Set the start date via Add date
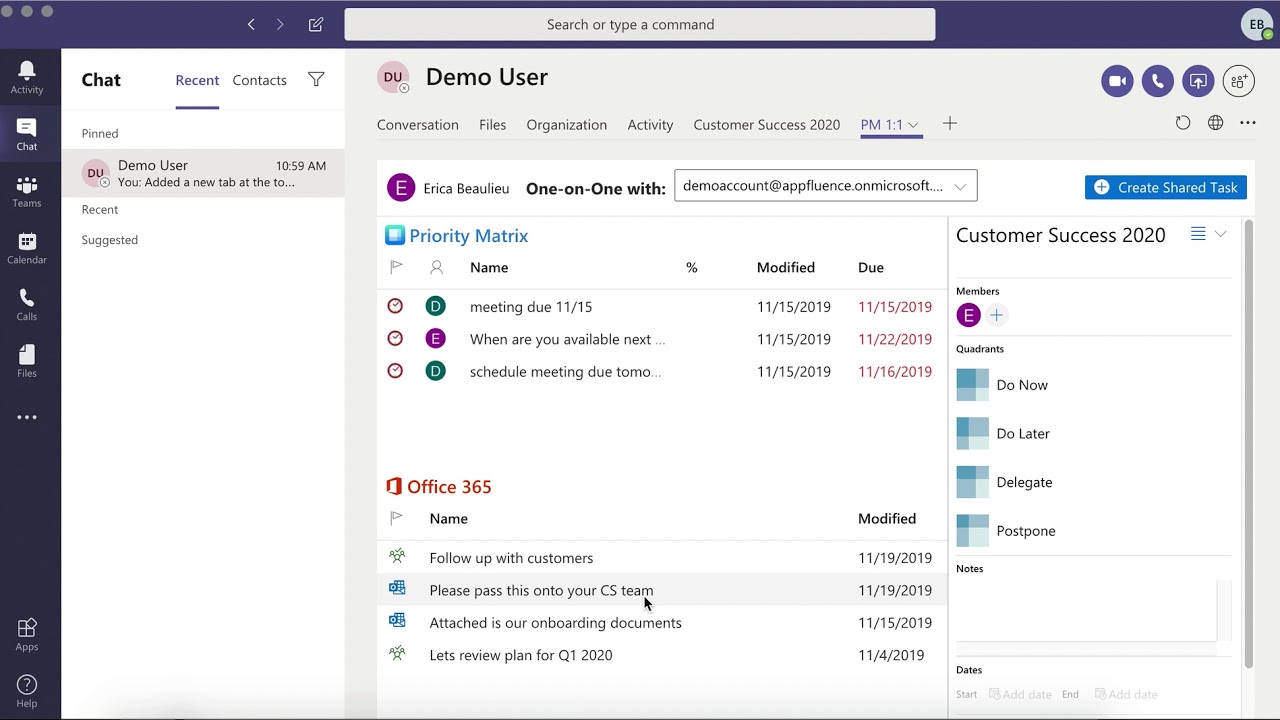The height and width of the screenshot is (720, 1280). pyautogui.click(x=1020, y=695)
